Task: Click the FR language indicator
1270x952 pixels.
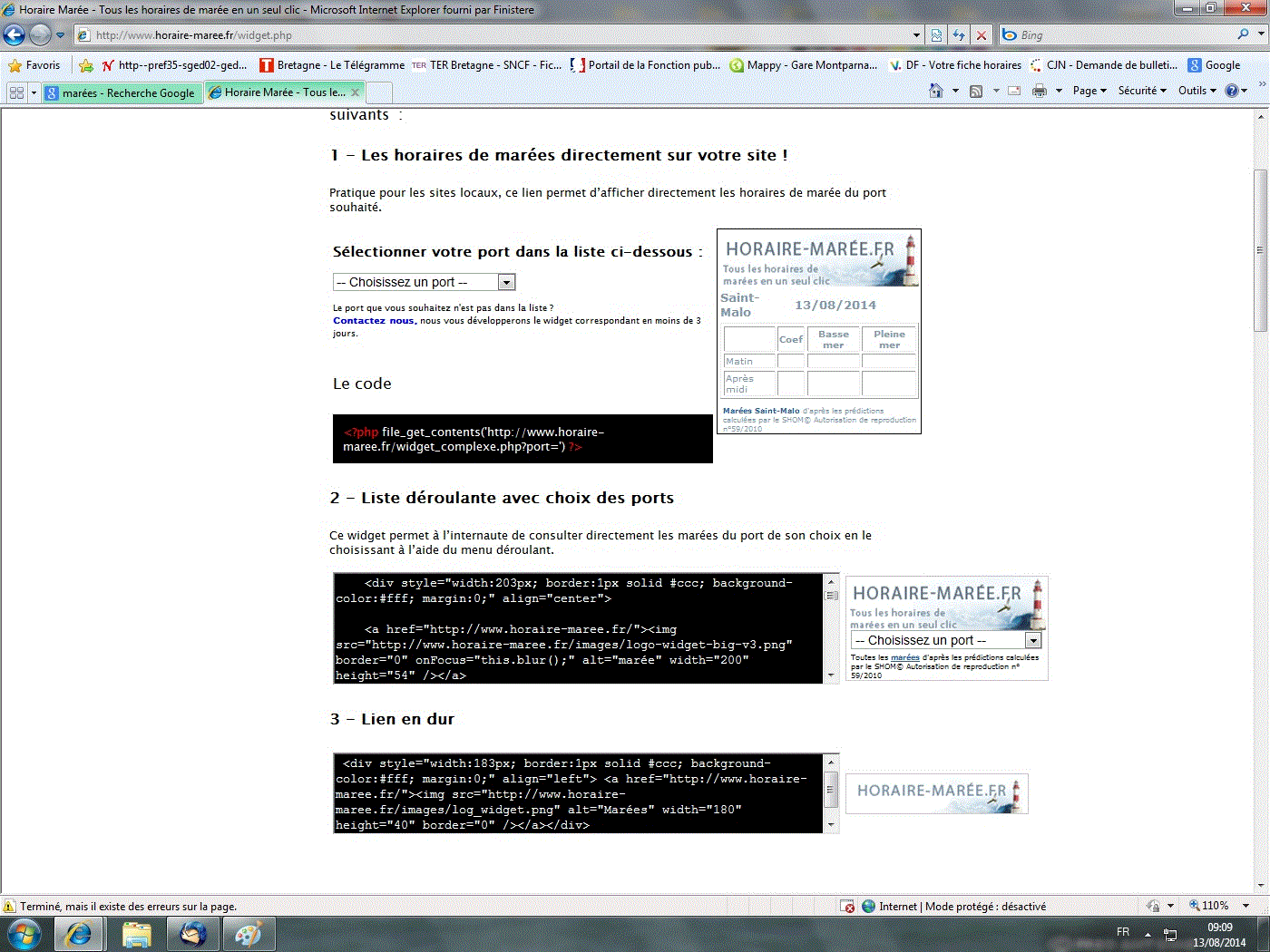Action: [x=1123, y=932]
